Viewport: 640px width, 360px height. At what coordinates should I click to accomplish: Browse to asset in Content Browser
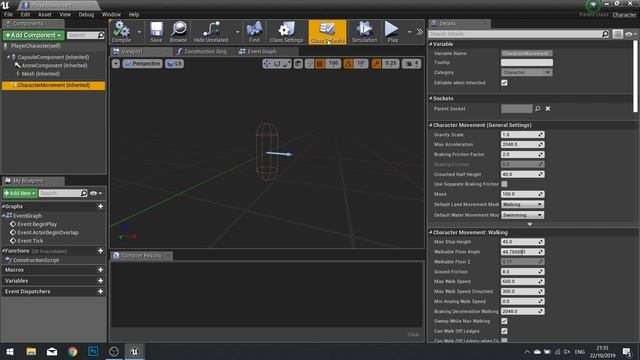pos(178,32)
